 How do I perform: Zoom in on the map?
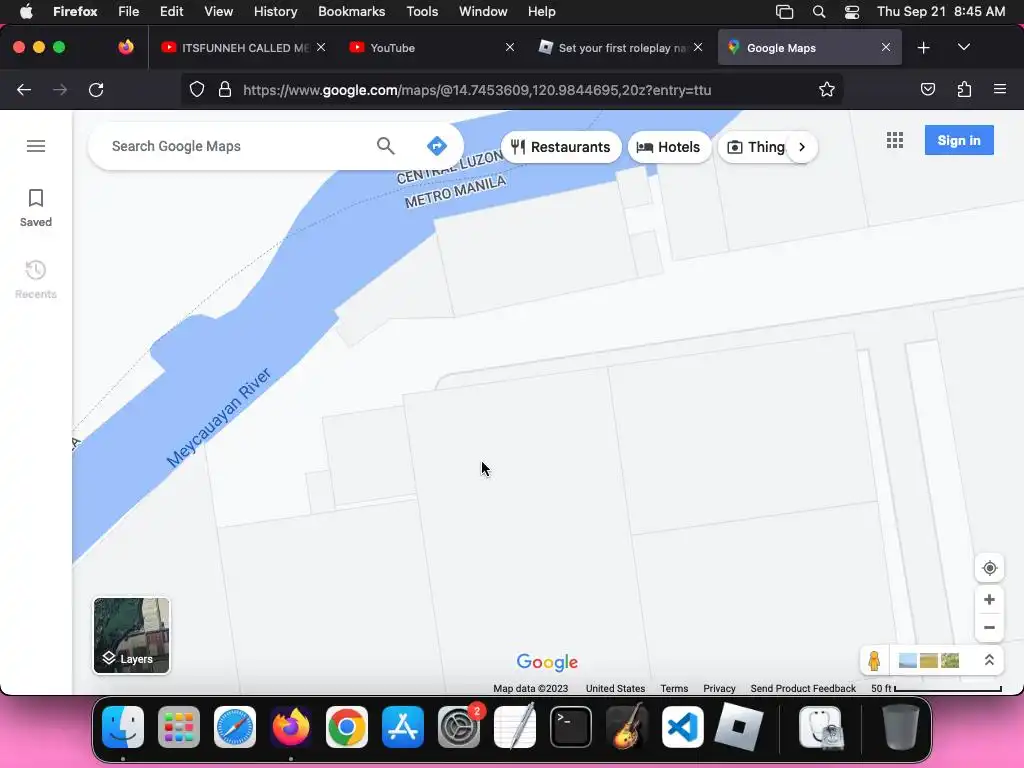989,600
